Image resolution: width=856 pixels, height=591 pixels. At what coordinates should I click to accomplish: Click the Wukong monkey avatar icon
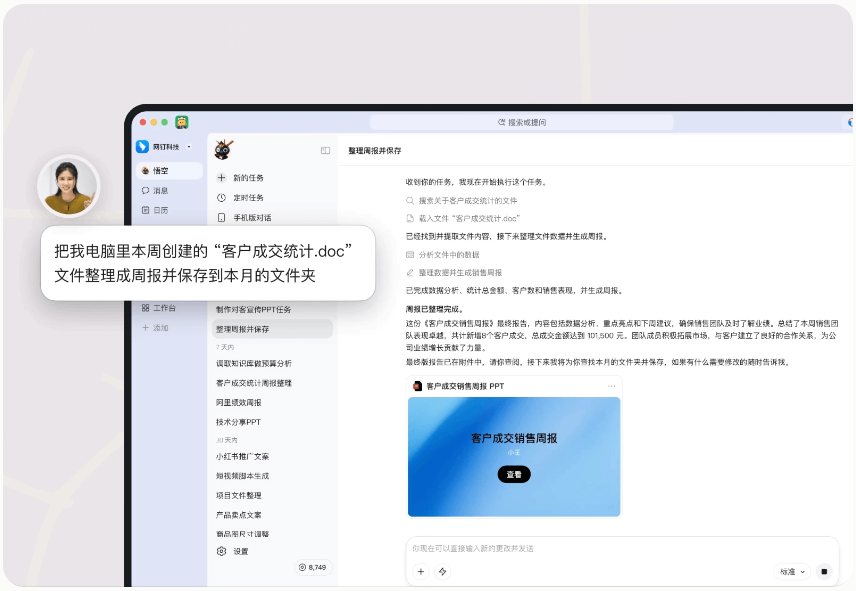(223, 150)
